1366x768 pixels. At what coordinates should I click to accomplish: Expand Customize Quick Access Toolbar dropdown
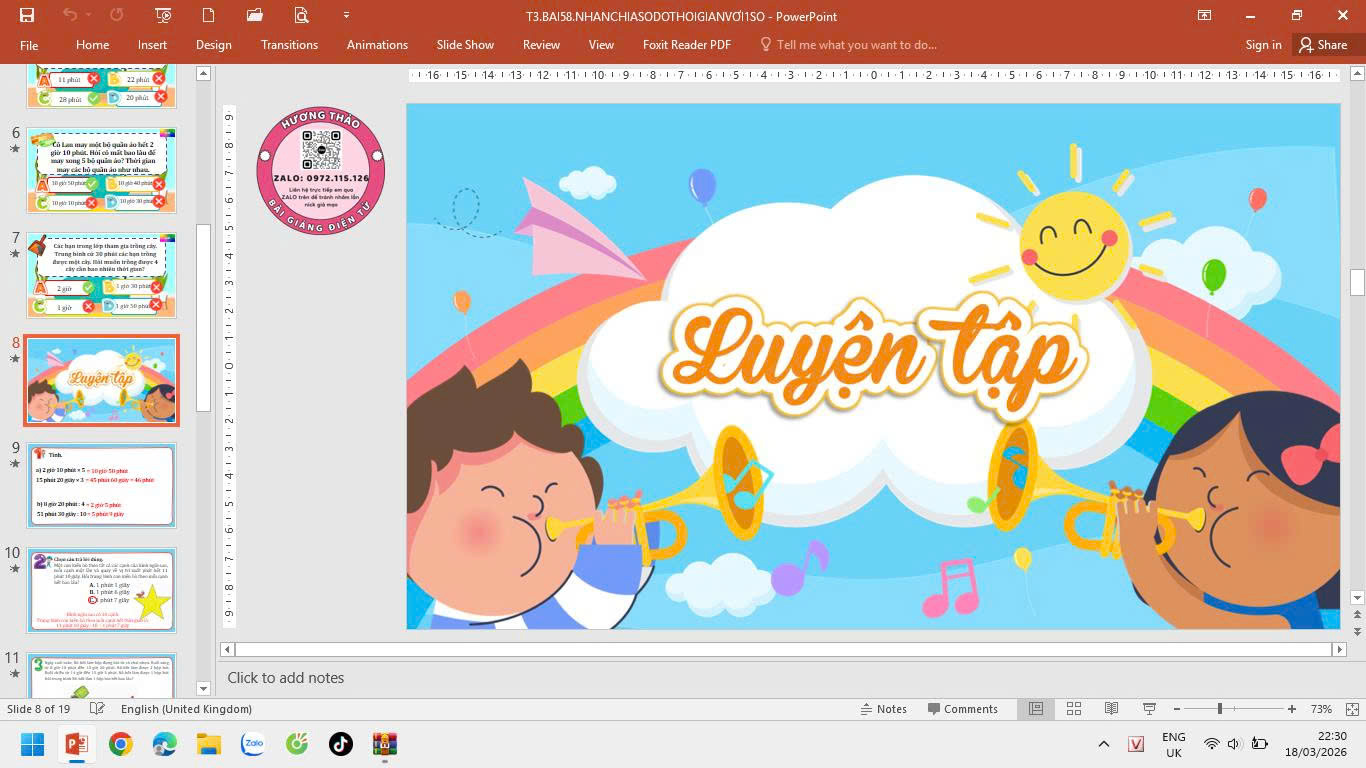(x=346, y=15)
